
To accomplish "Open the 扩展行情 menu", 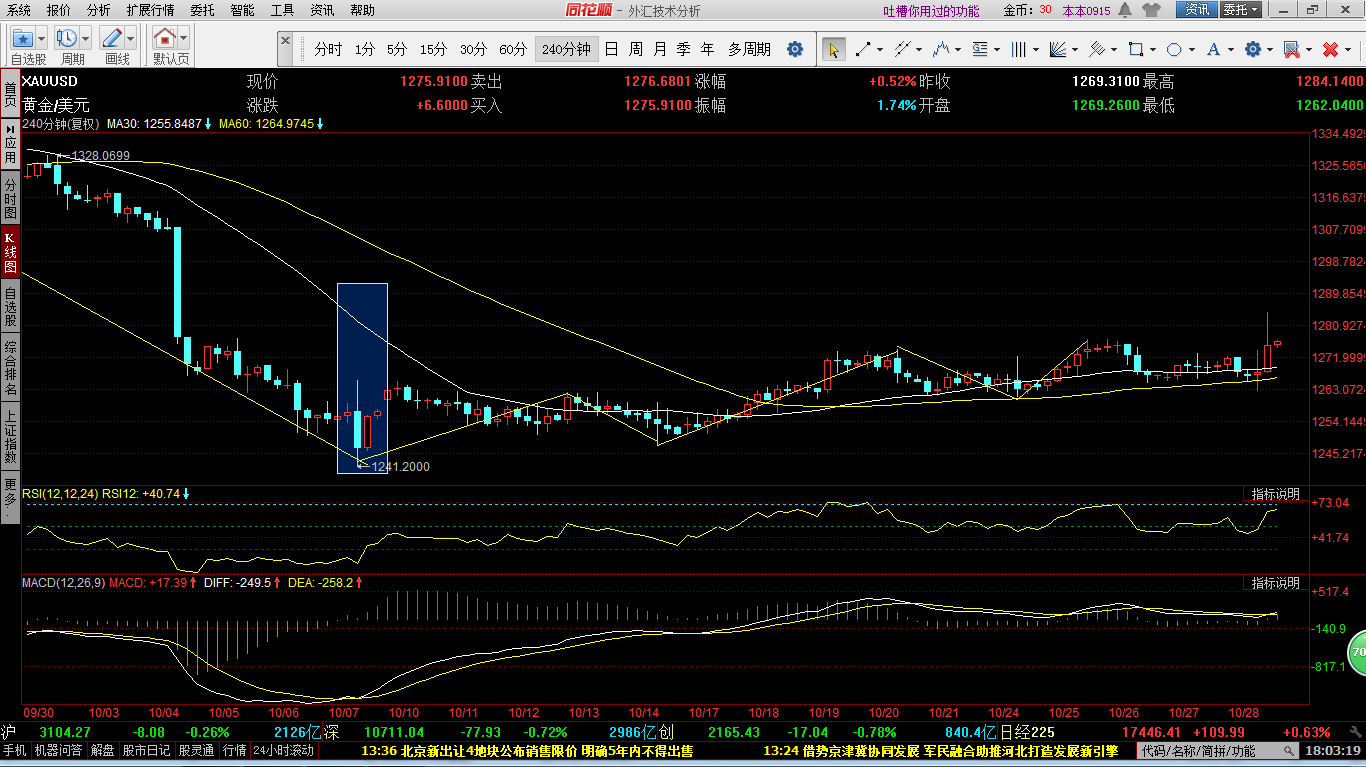I will 150,10.
